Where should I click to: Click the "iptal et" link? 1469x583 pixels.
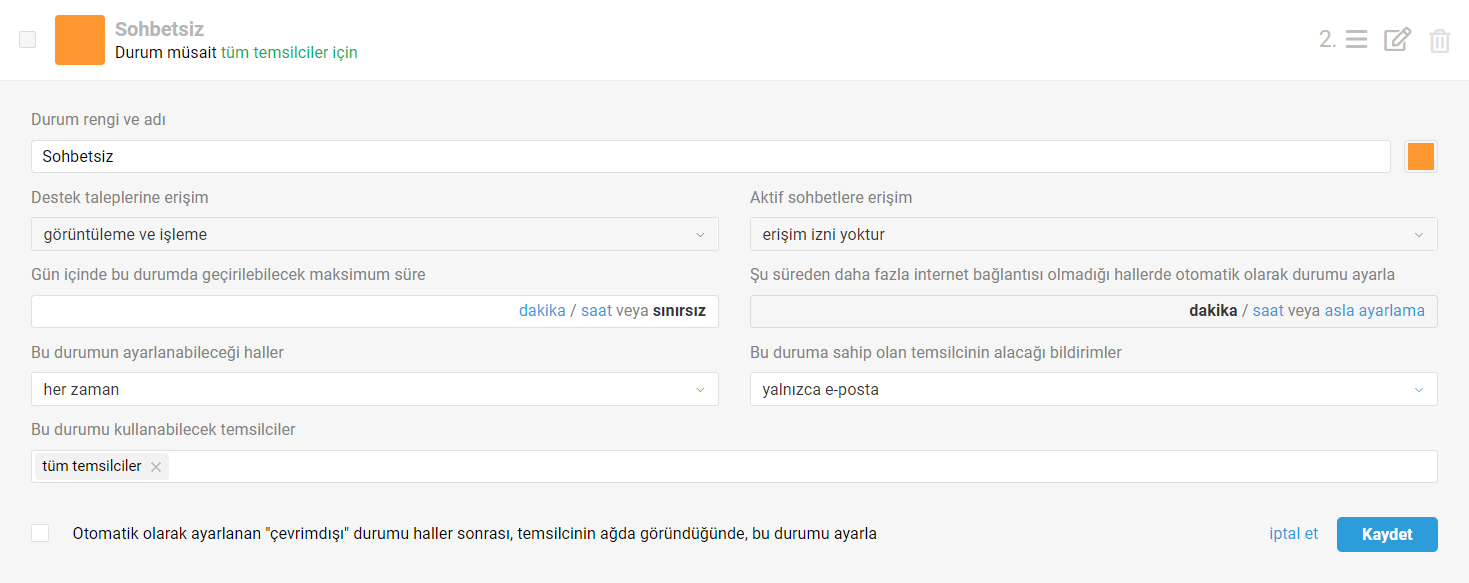tap(1293, 534)
